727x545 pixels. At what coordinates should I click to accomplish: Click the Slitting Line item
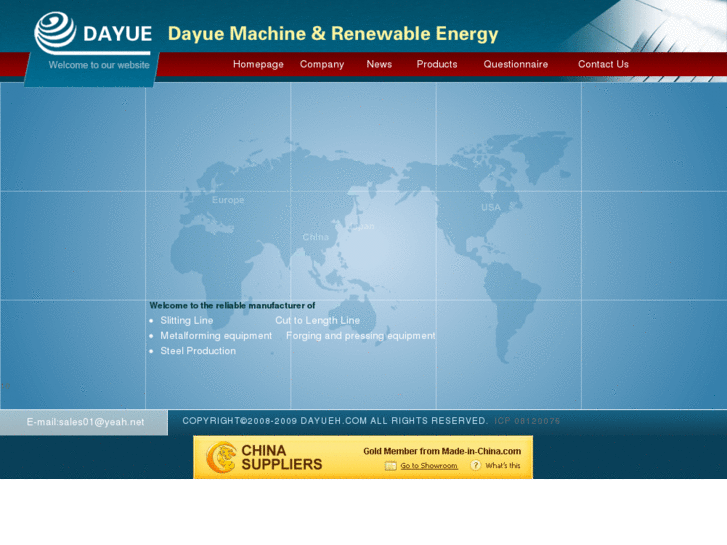[187, 321]
